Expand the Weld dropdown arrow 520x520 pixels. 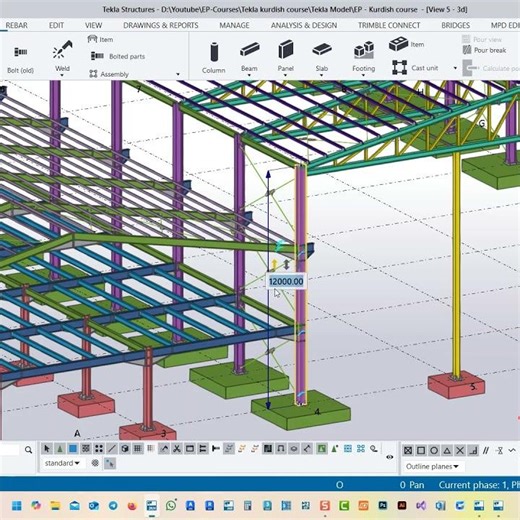click(x=62, y=76)
